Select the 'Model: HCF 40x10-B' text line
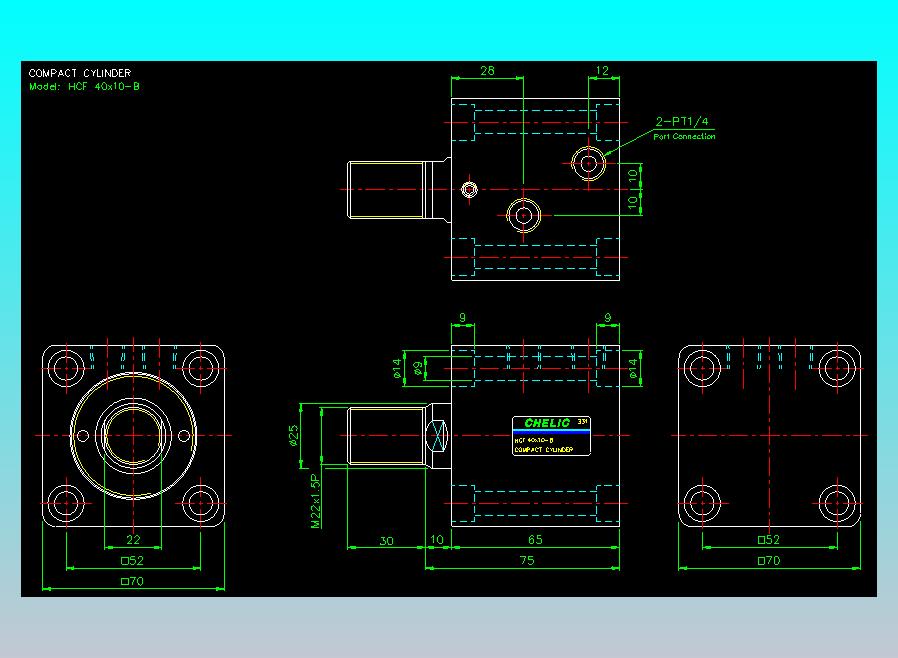898x658 pixels. pyautogui.click(x=84, y=86)
